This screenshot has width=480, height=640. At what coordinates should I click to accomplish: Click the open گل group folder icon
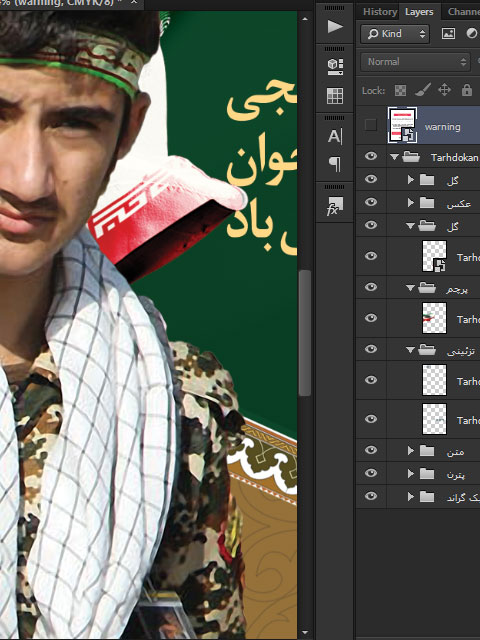coord(427,226)
